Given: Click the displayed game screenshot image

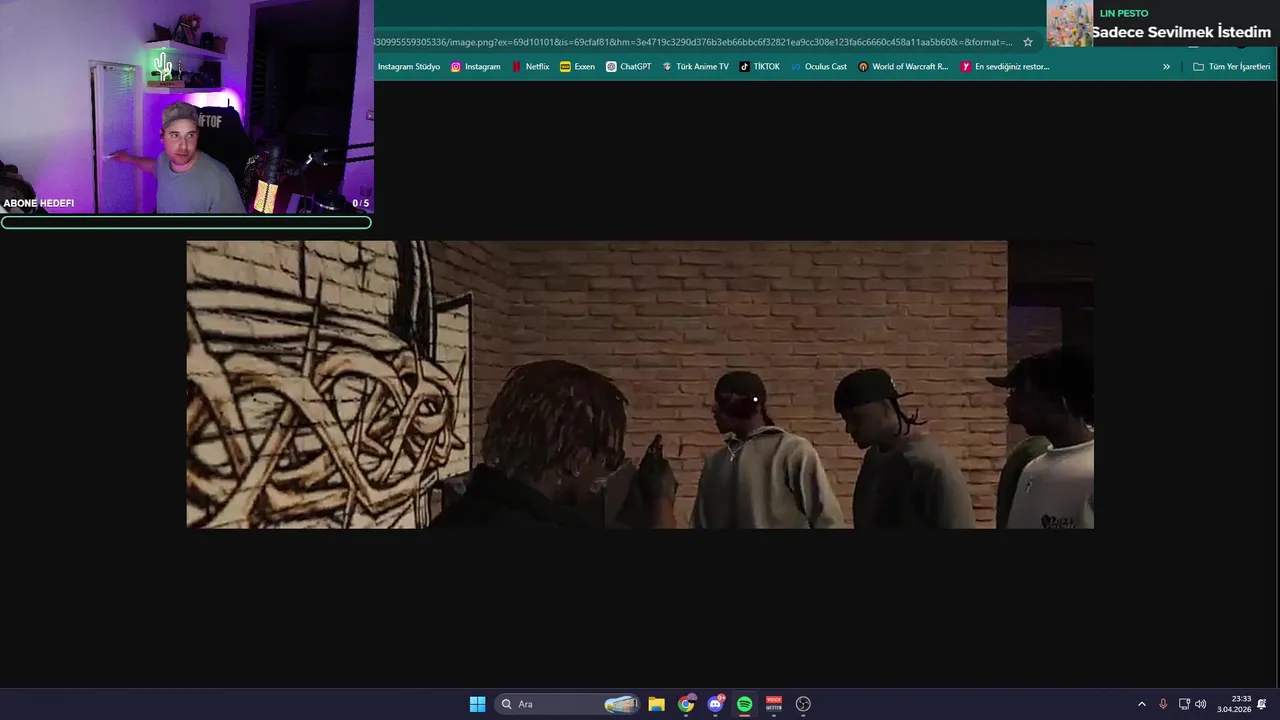Looking at the screenshot, I should coord(640,384).
